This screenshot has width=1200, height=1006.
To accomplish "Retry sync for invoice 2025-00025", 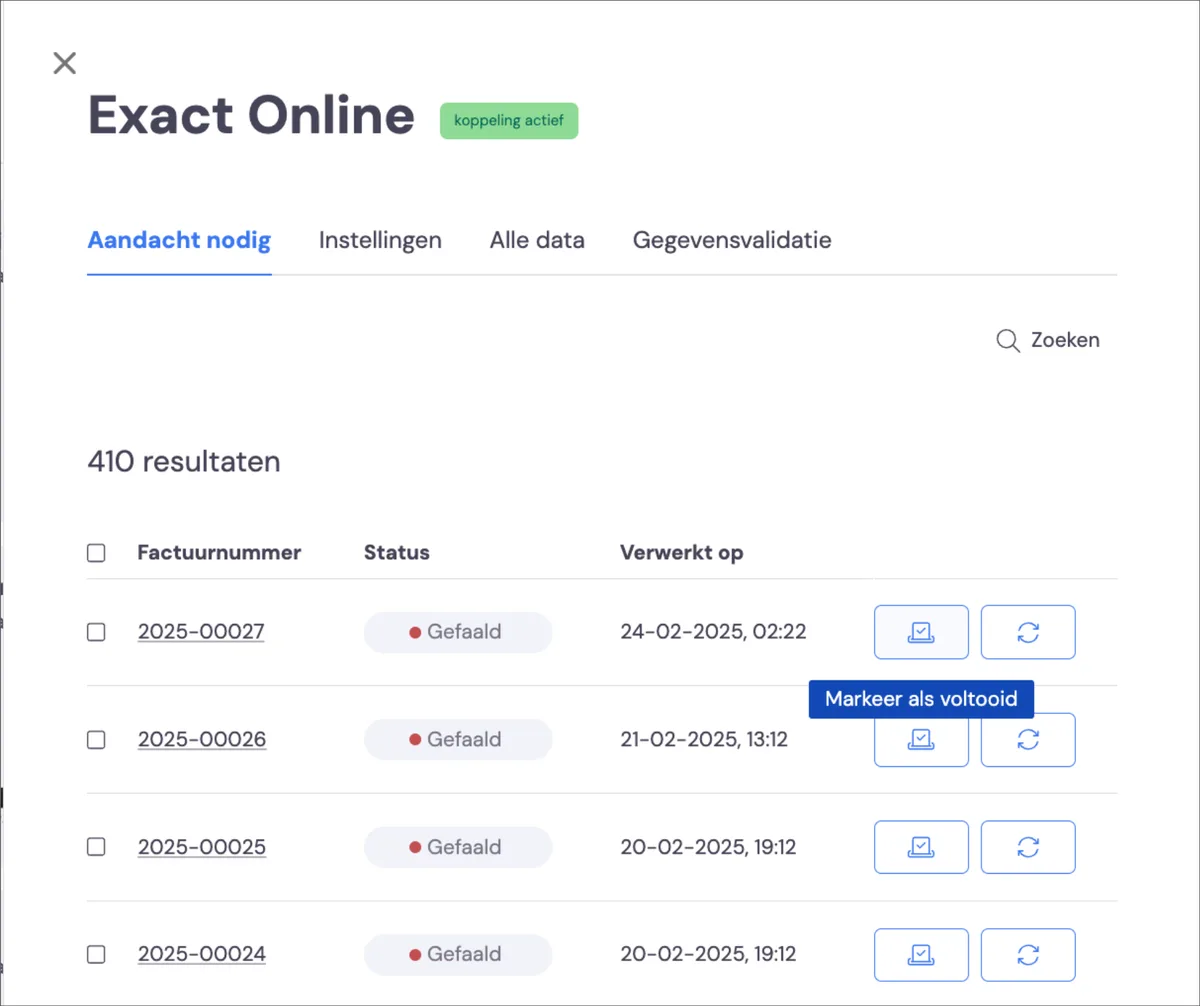I will (x=1028, y=848).
